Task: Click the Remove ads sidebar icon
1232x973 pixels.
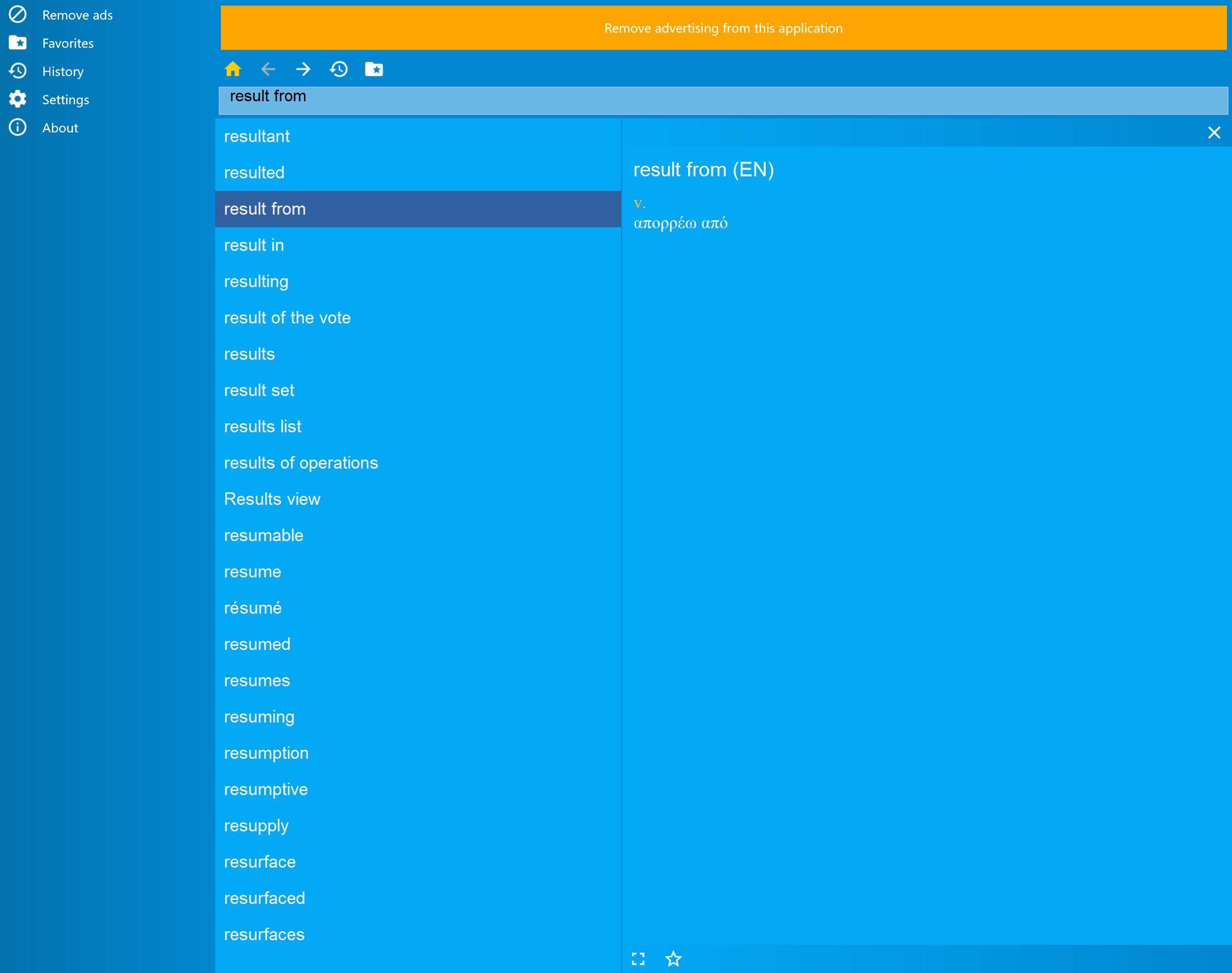Action: [x=18, y=15]
